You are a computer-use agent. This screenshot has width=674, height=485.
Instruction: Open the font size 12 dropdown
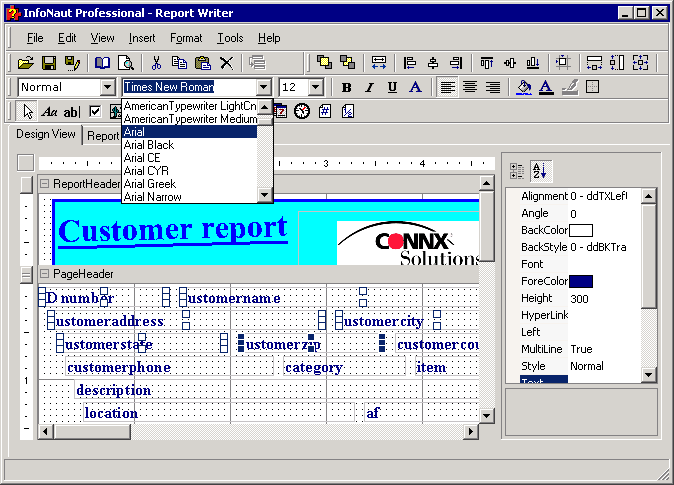(x=316, y=87)
